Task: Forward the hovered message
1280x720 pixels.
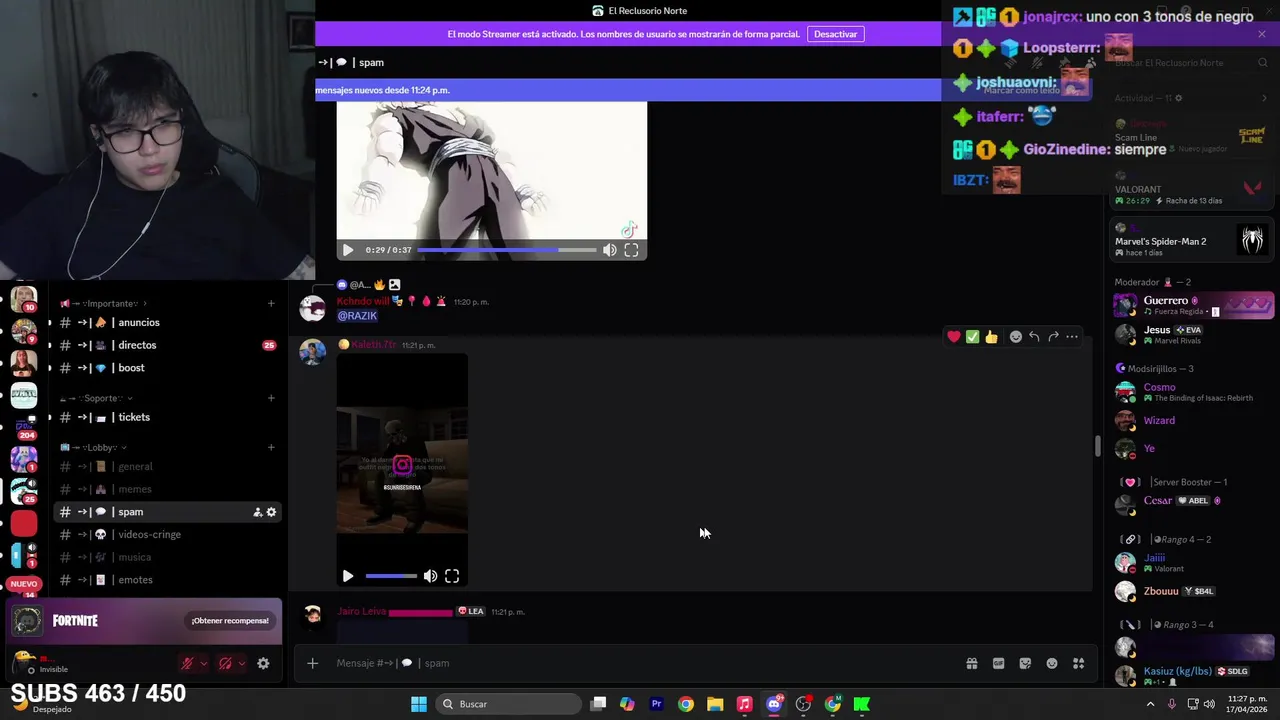Action: [1053, 337]
